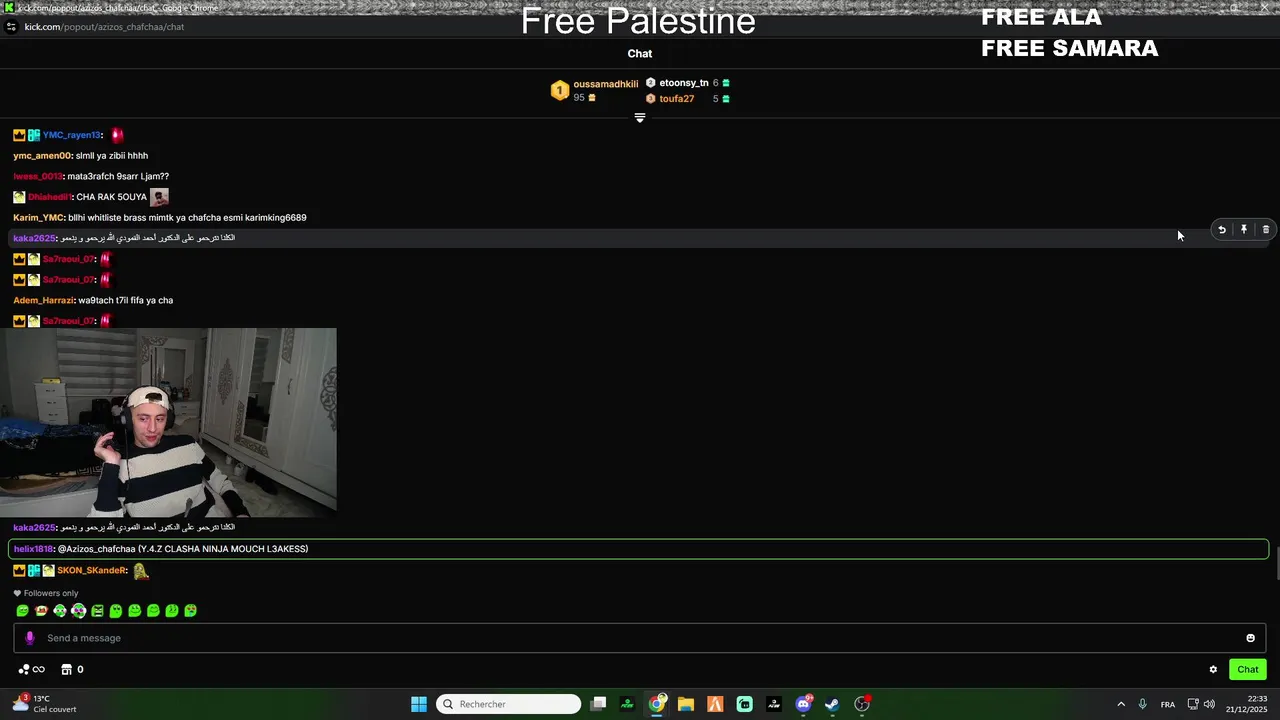Insert the seventh emote in quick row

tap(134, 611)
